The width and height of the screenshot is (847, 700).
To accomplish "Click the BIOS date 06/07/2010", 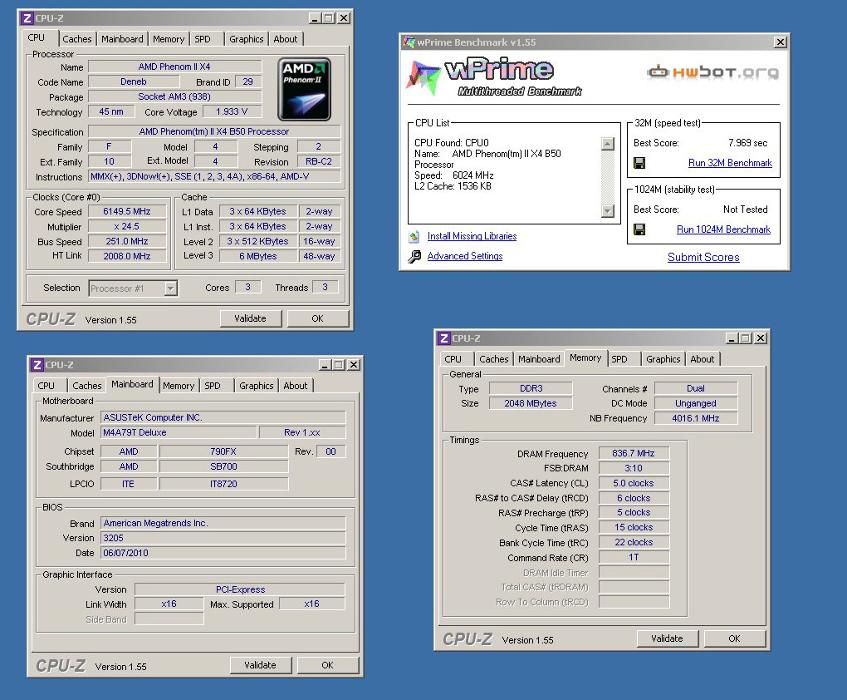I will (223, 553).
